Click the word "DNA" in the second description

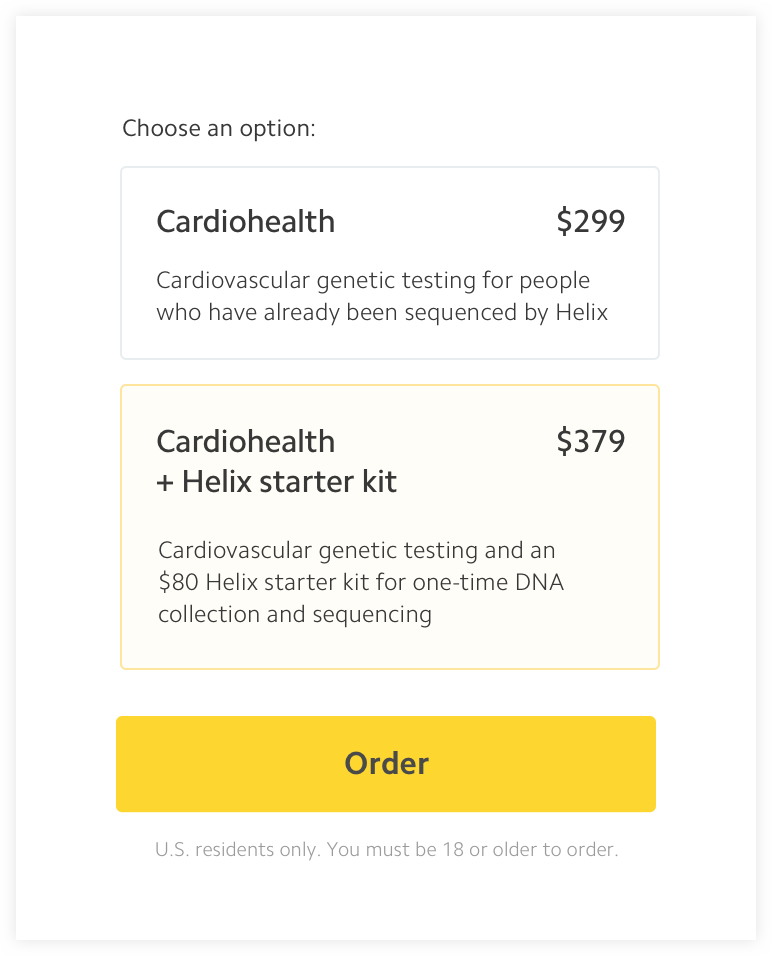(x=540, y=582)
